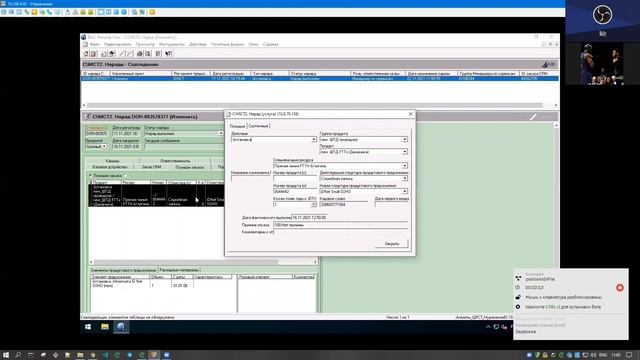The width and height of the screenshot is (640, 360).
Task: Switch to the Системные tab in dialog
Action: [258, 126]
